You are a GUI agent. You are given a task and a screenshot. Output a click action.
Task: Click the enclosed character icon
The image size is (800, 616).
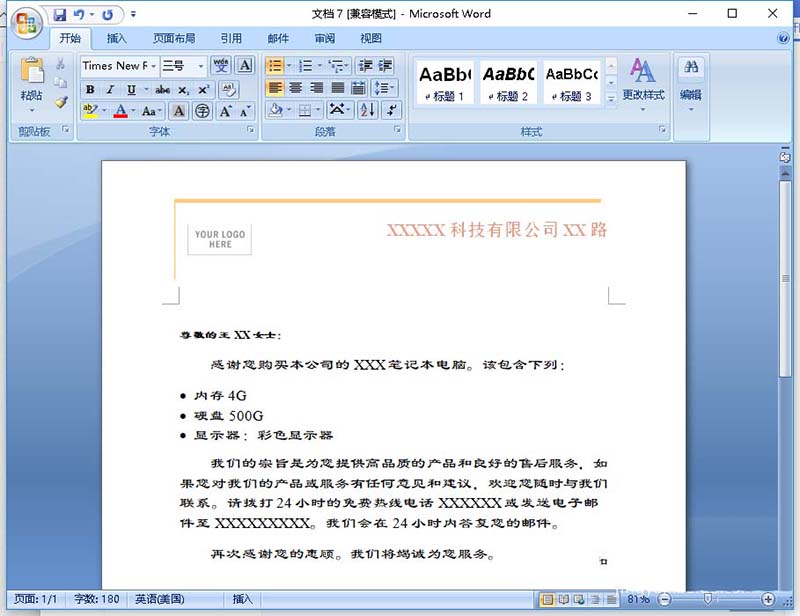tap(203, 111)
